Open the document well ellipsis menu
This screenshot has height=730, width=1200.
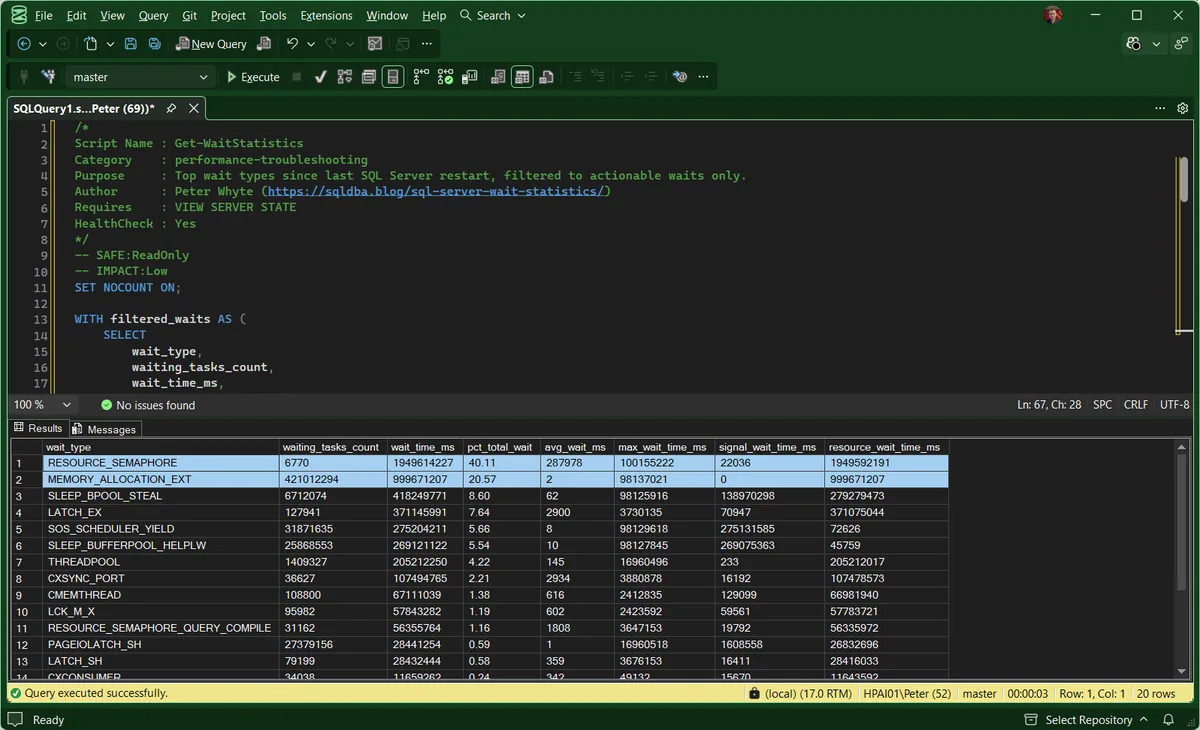(1160, 108)
